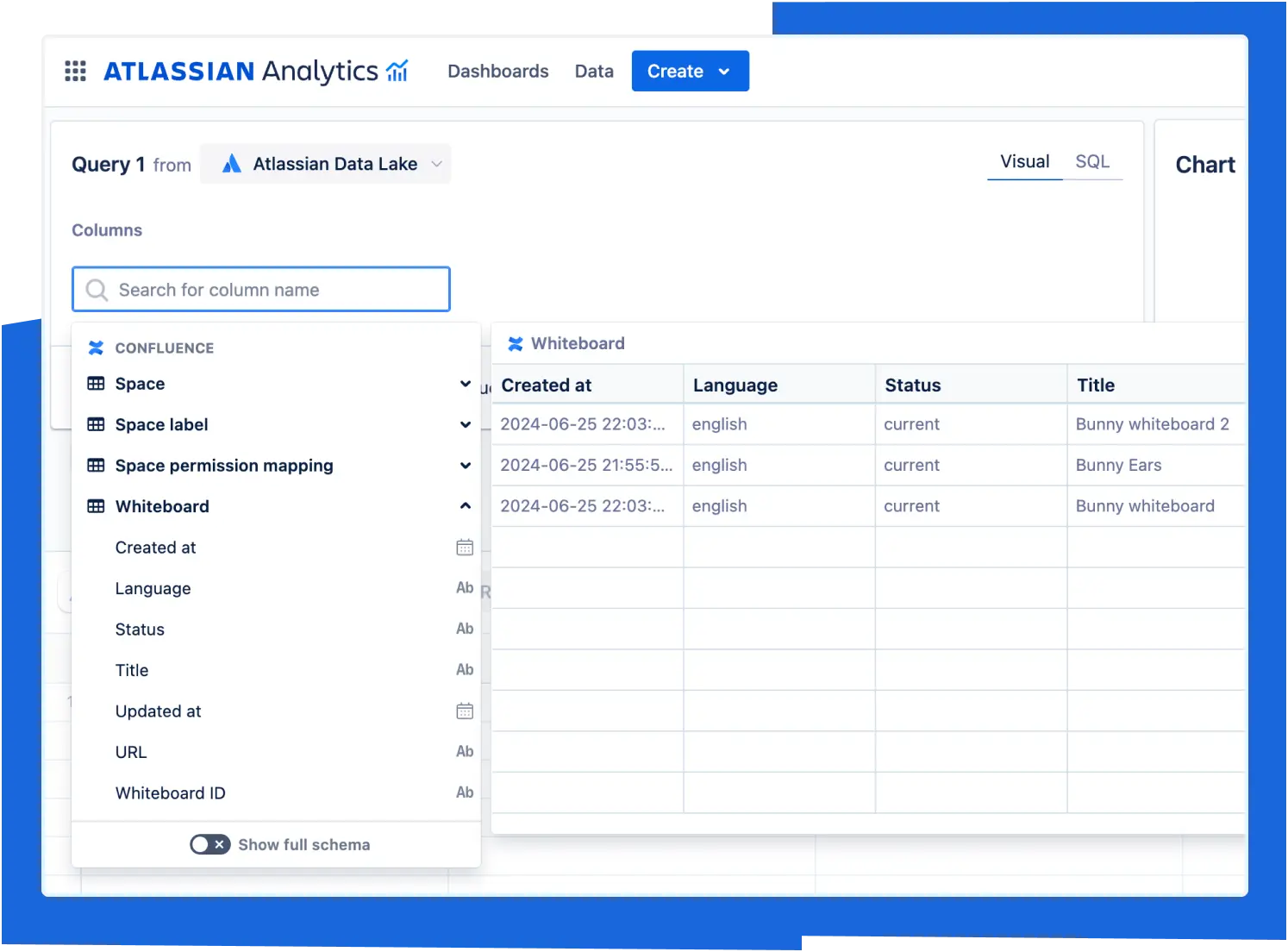Viewport: 1288px width, 952px height.
Task: Expand the Space permission mapping table
Action: tap(466, 466)
